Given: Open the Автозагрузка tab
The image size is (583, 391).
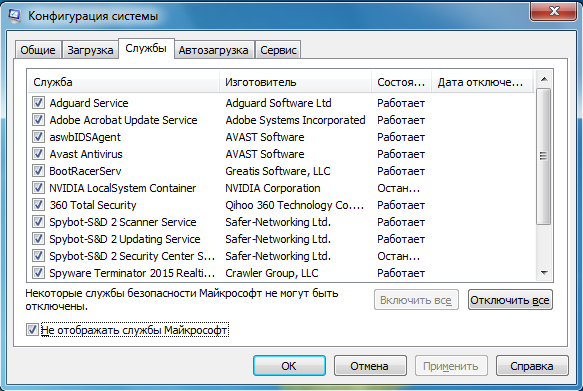Looking at the screenshot, I should coord(213,50).
